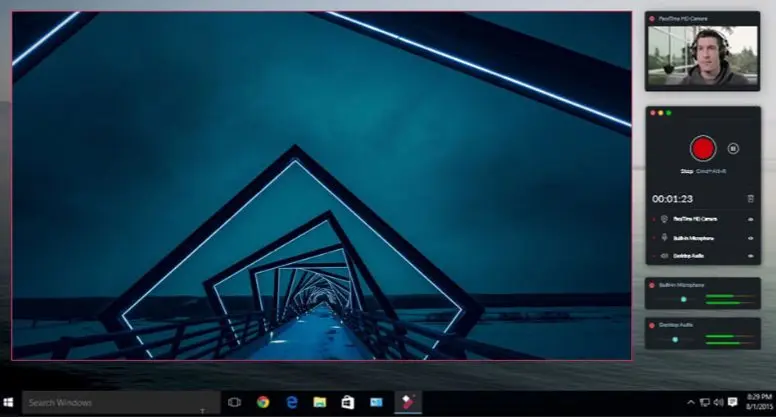776x417 pixels.
Task: Open Google Chrome from the taskbar
Action: [x=262, y=402]
